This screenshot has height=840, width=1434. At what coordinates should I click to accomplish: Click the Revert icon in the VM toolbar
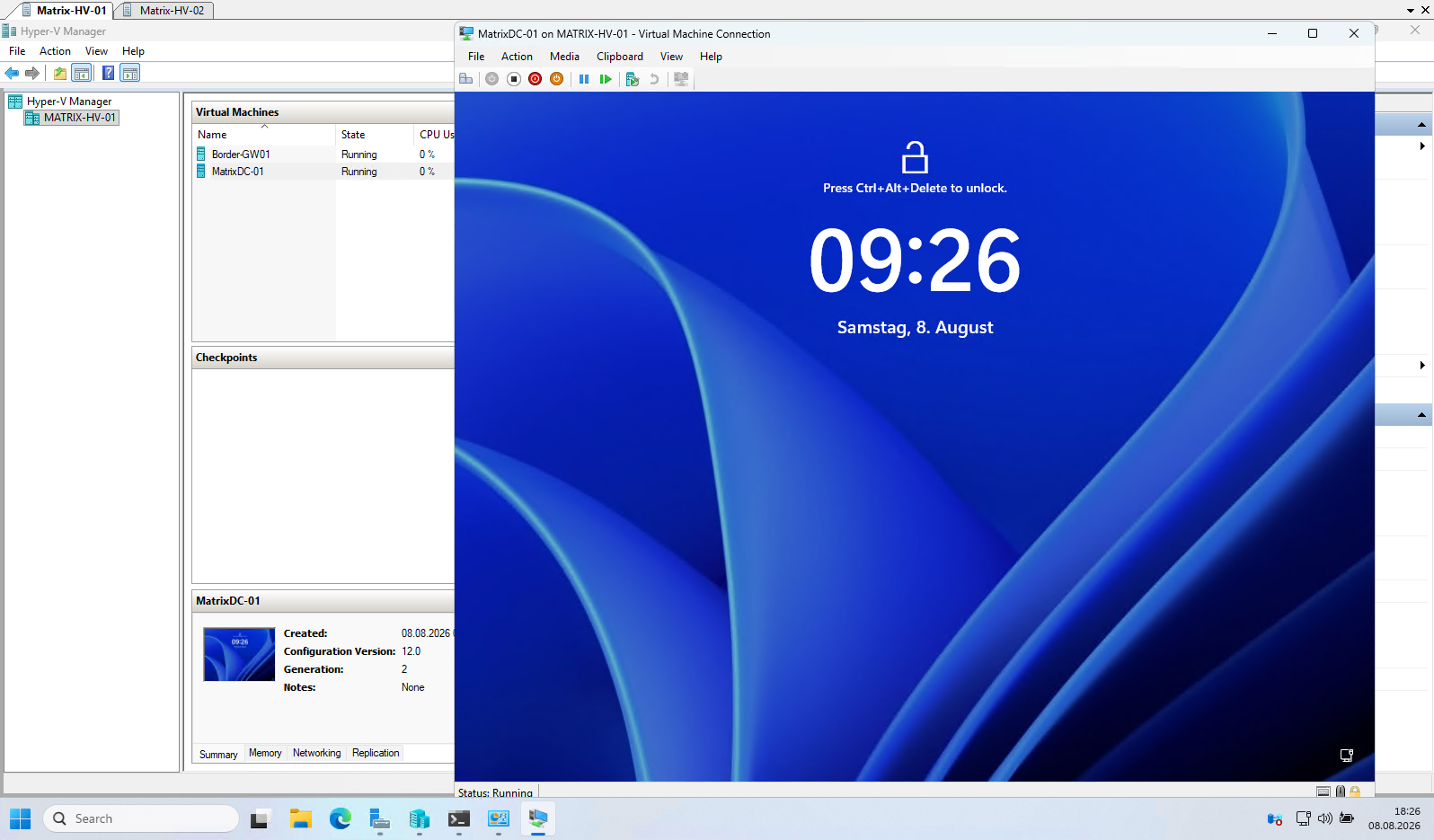coord(654,79)
